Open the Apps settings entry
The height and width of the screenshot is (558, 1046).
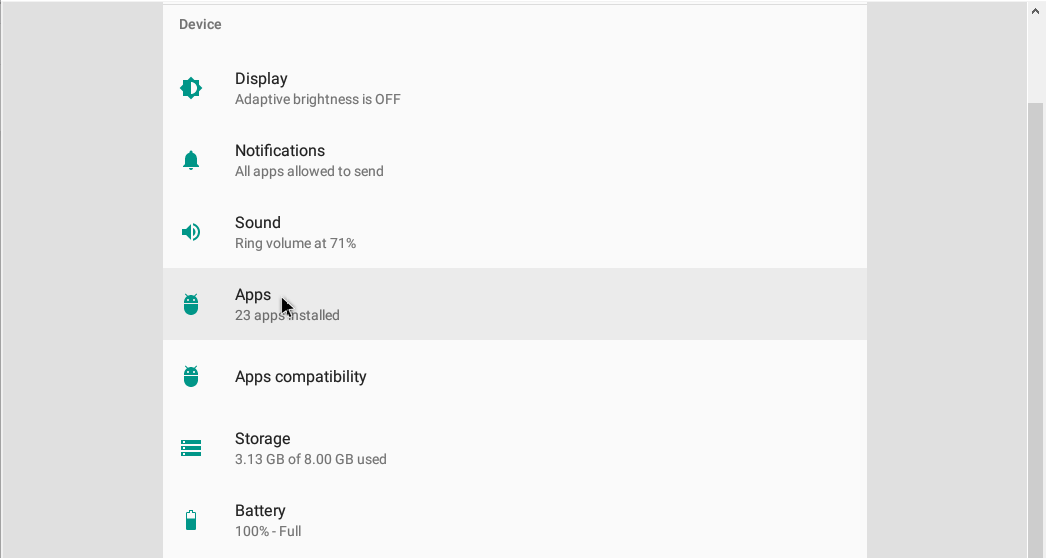pyautogui.click(x=515, y=304)
